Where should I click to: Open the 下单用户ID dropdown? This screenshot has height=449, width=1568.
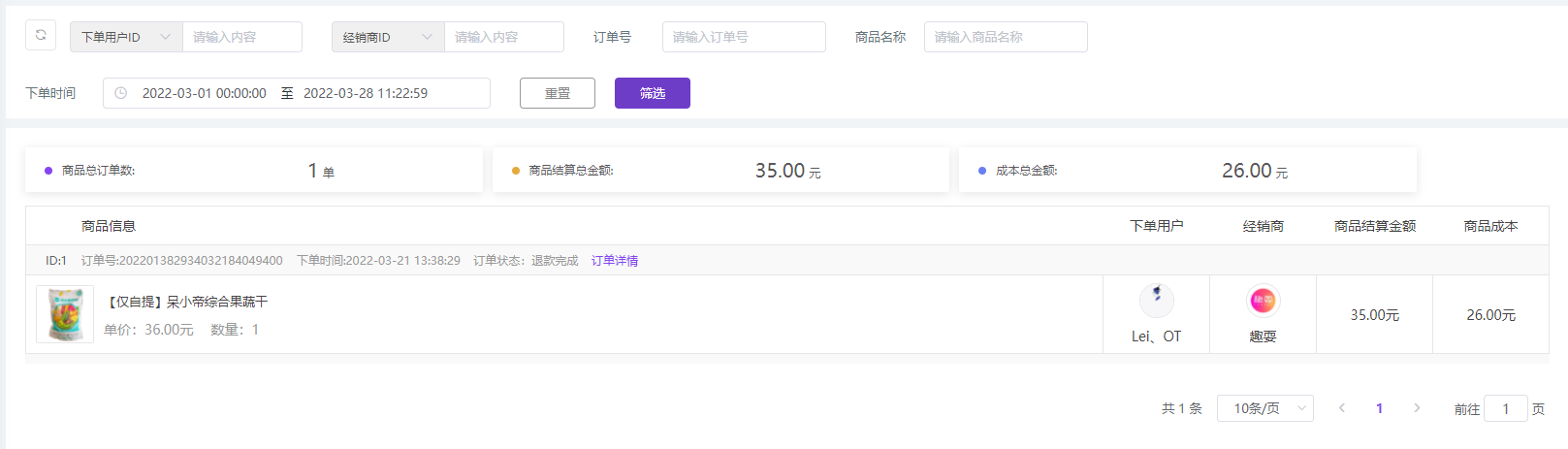[x=126, y=37]
